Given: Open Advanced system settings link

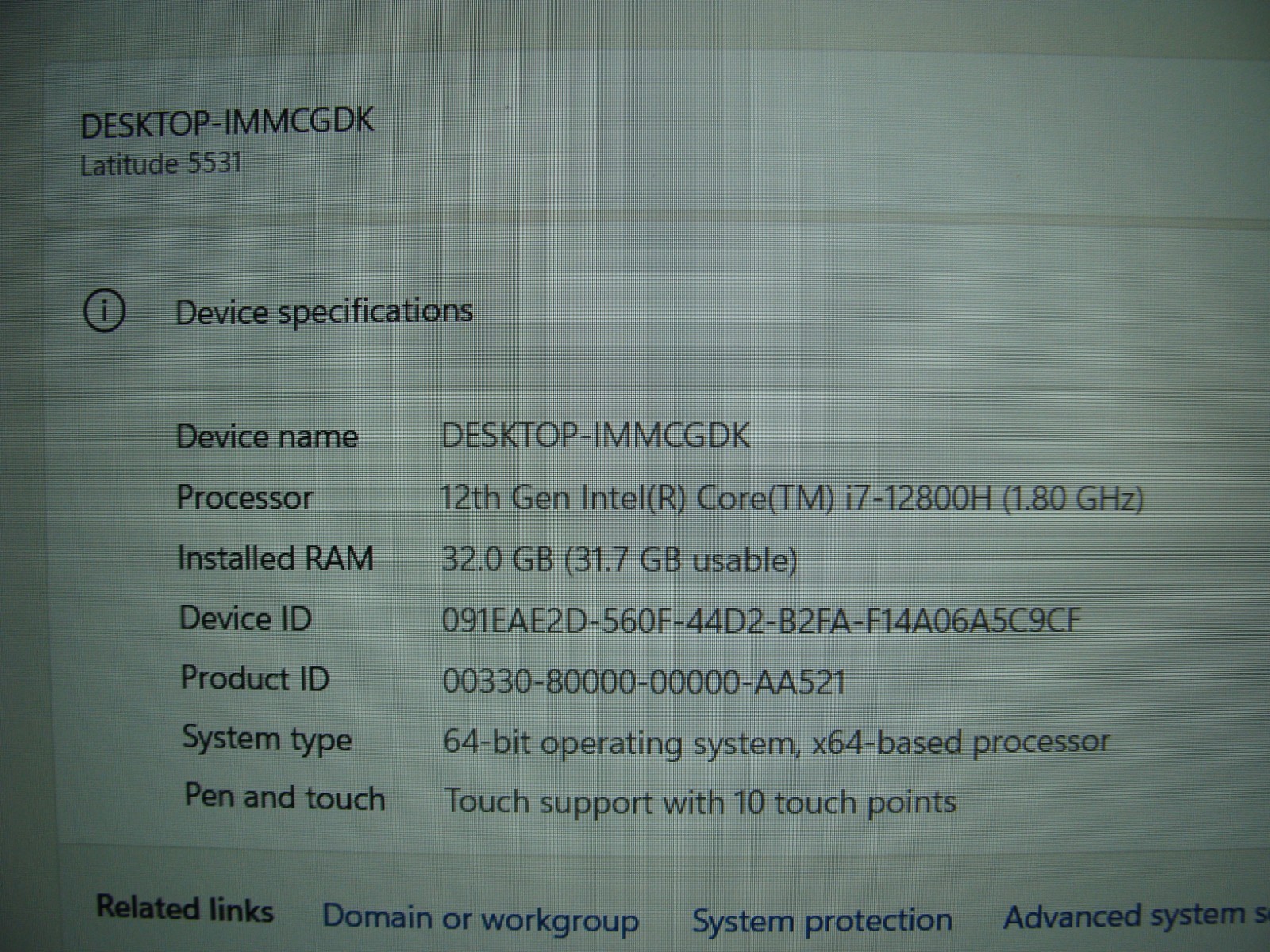Looking at the screenshot, I should click(1136, 916).
